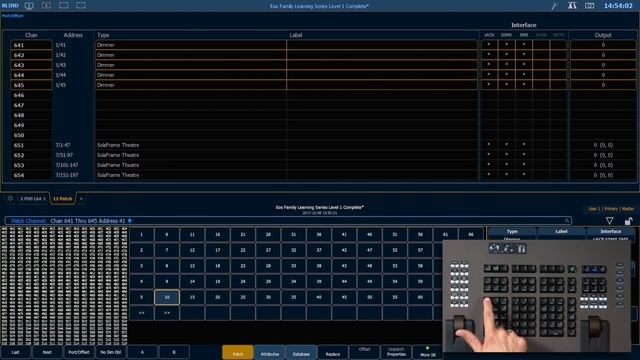Click the lock icon beside the command line
This screenshot has width=640, height=360.
point(628,221)
